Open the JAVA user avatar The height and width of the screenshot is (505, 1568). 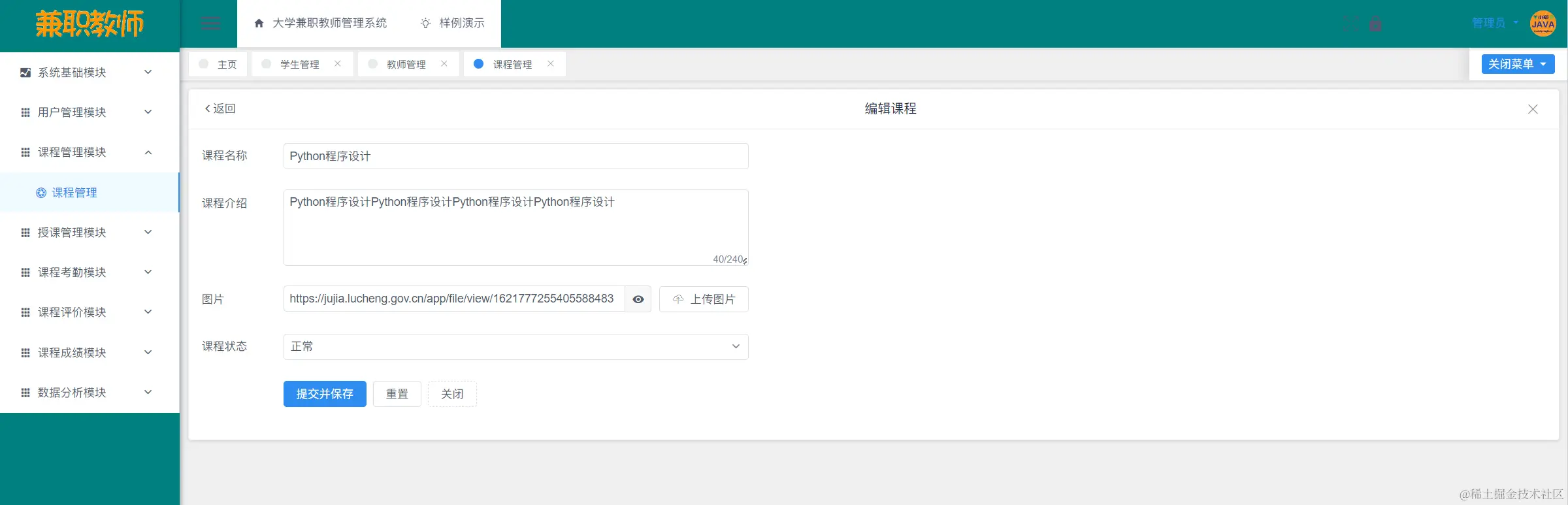click(1543, 24)
